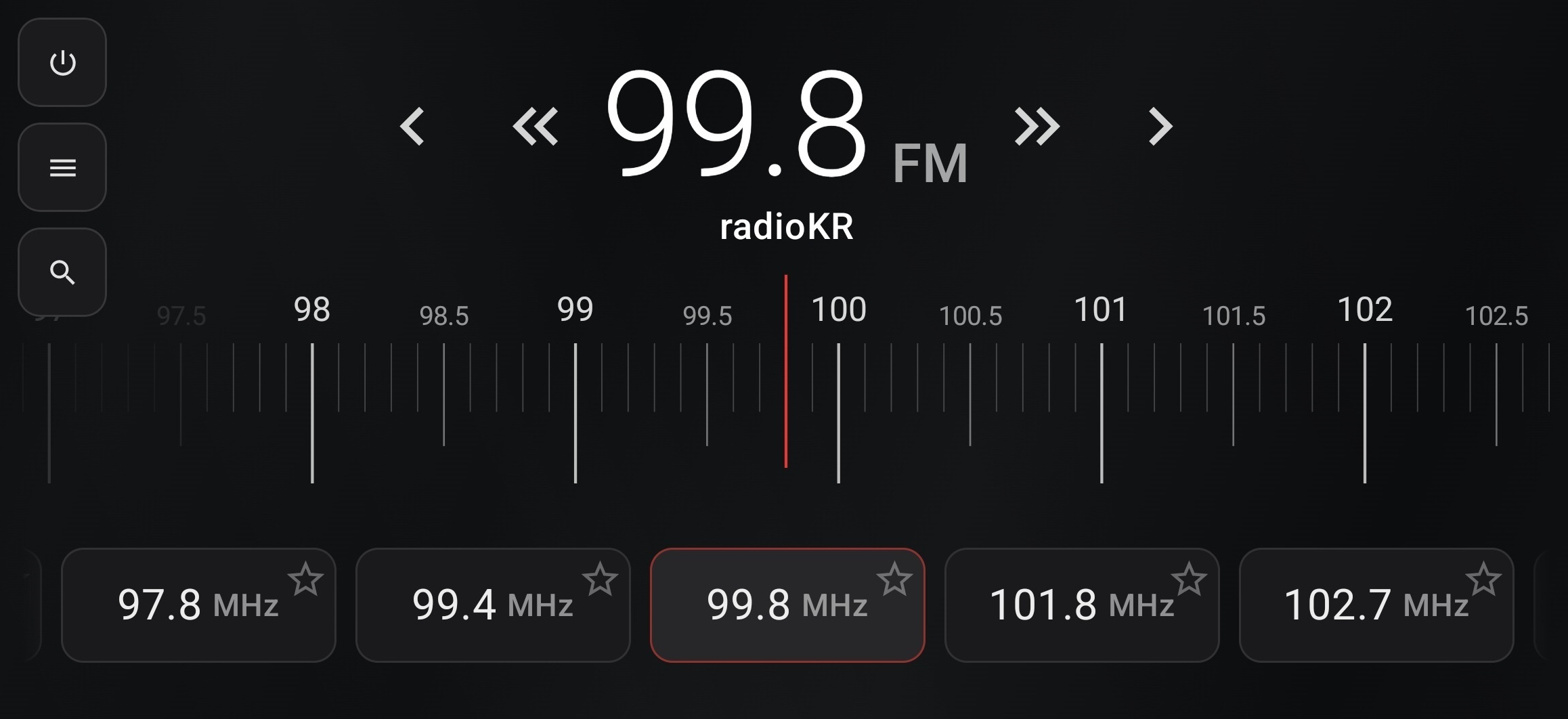Click the red tuning needle indicator
Image resolution: width=1568 pixels, height=719 pixels.
pyautogui.click(x=786, y=371)
